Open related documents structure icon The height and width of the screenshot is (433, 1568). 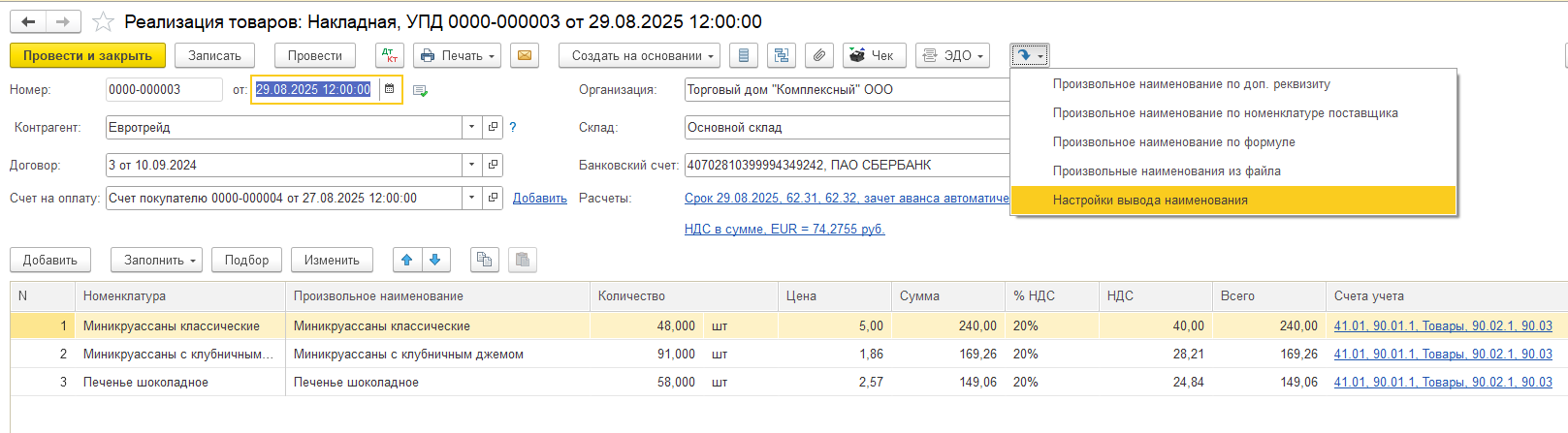tap(782, 55)
